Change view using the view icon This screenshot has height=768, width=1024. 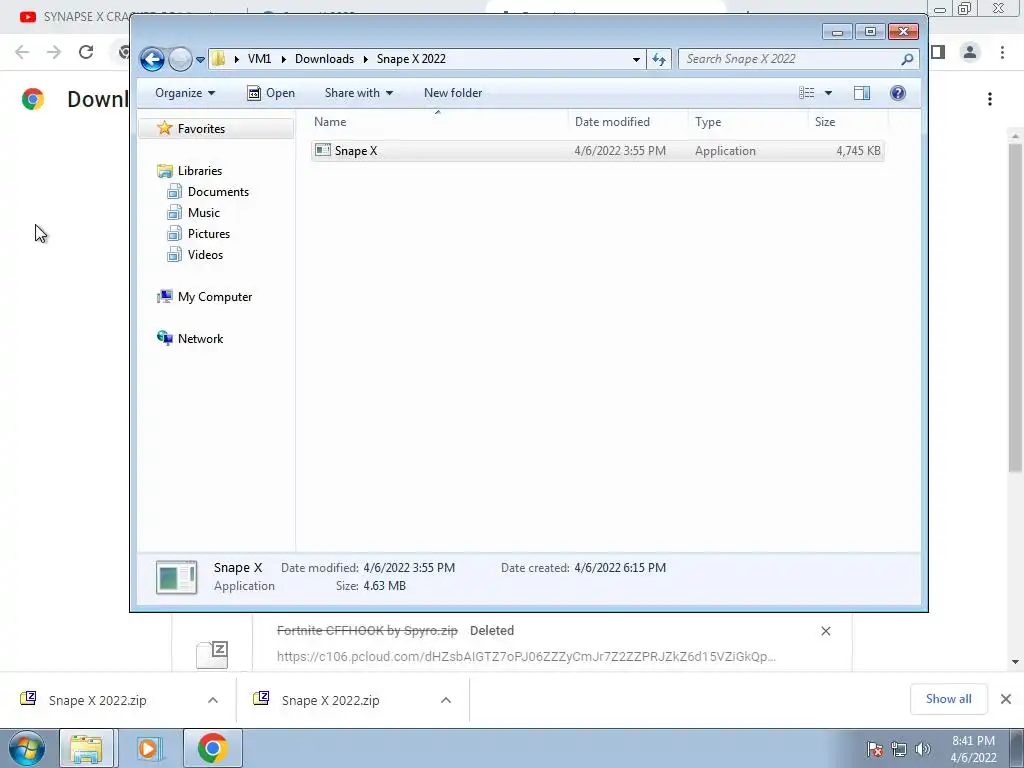(x=807, y=93)
